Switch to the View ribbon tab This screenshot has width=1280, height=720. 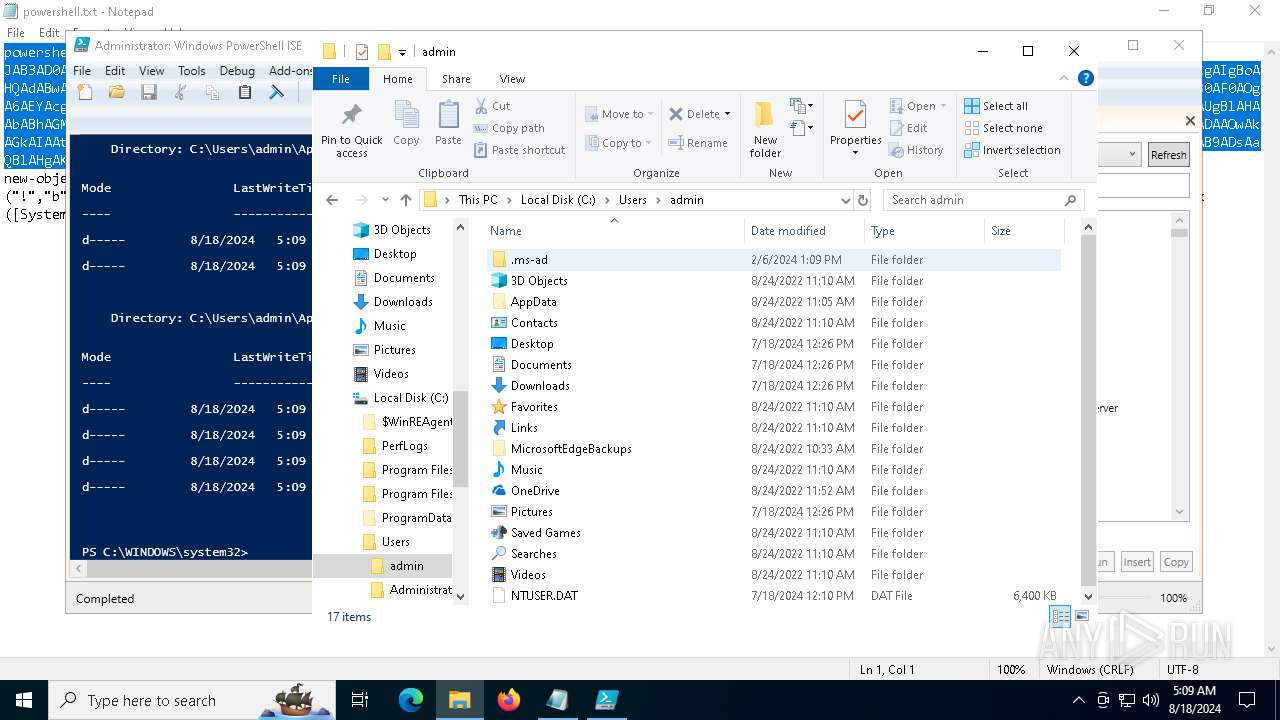coord(512,79)
